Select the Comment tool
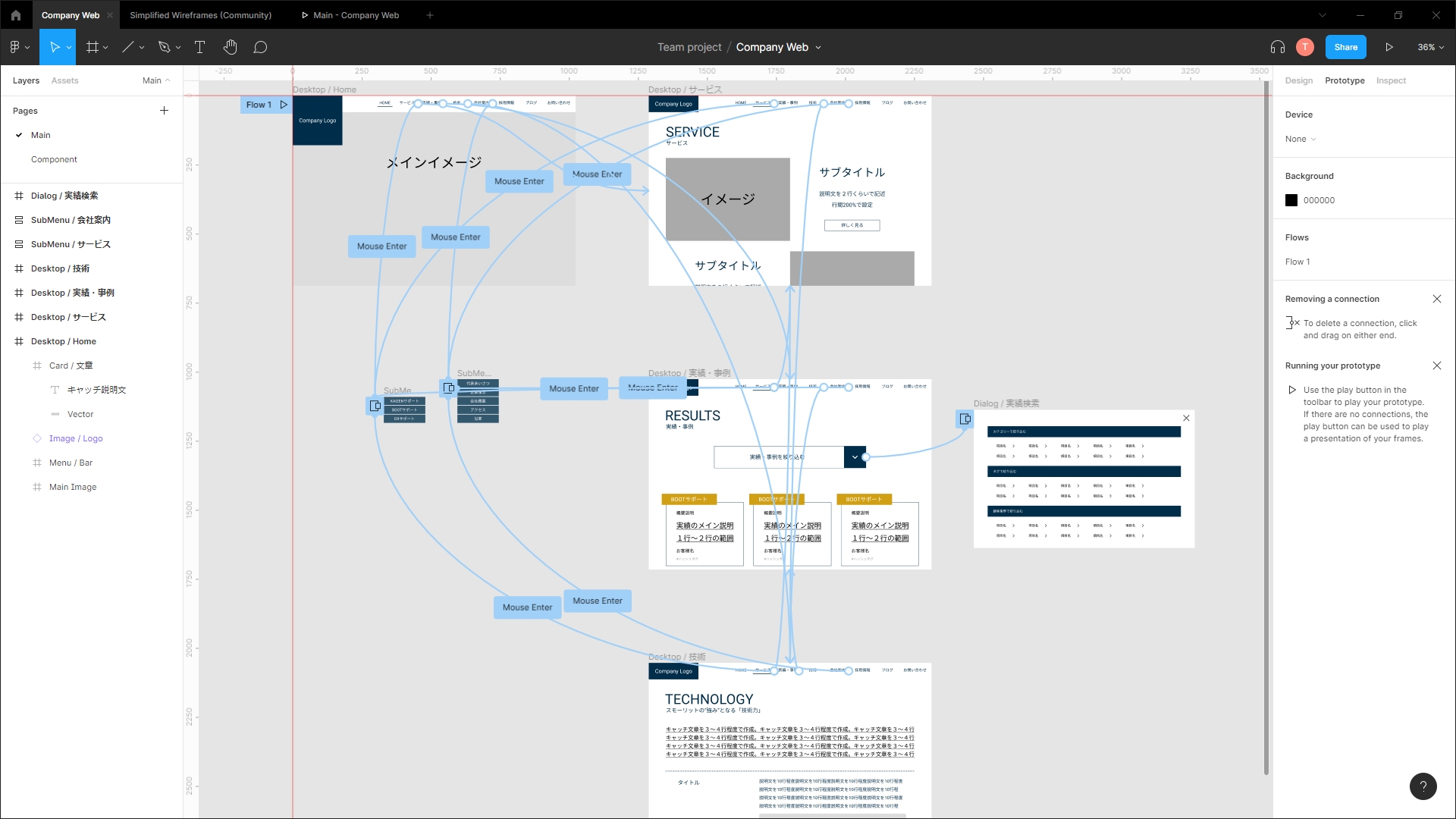 pos(260,47)
